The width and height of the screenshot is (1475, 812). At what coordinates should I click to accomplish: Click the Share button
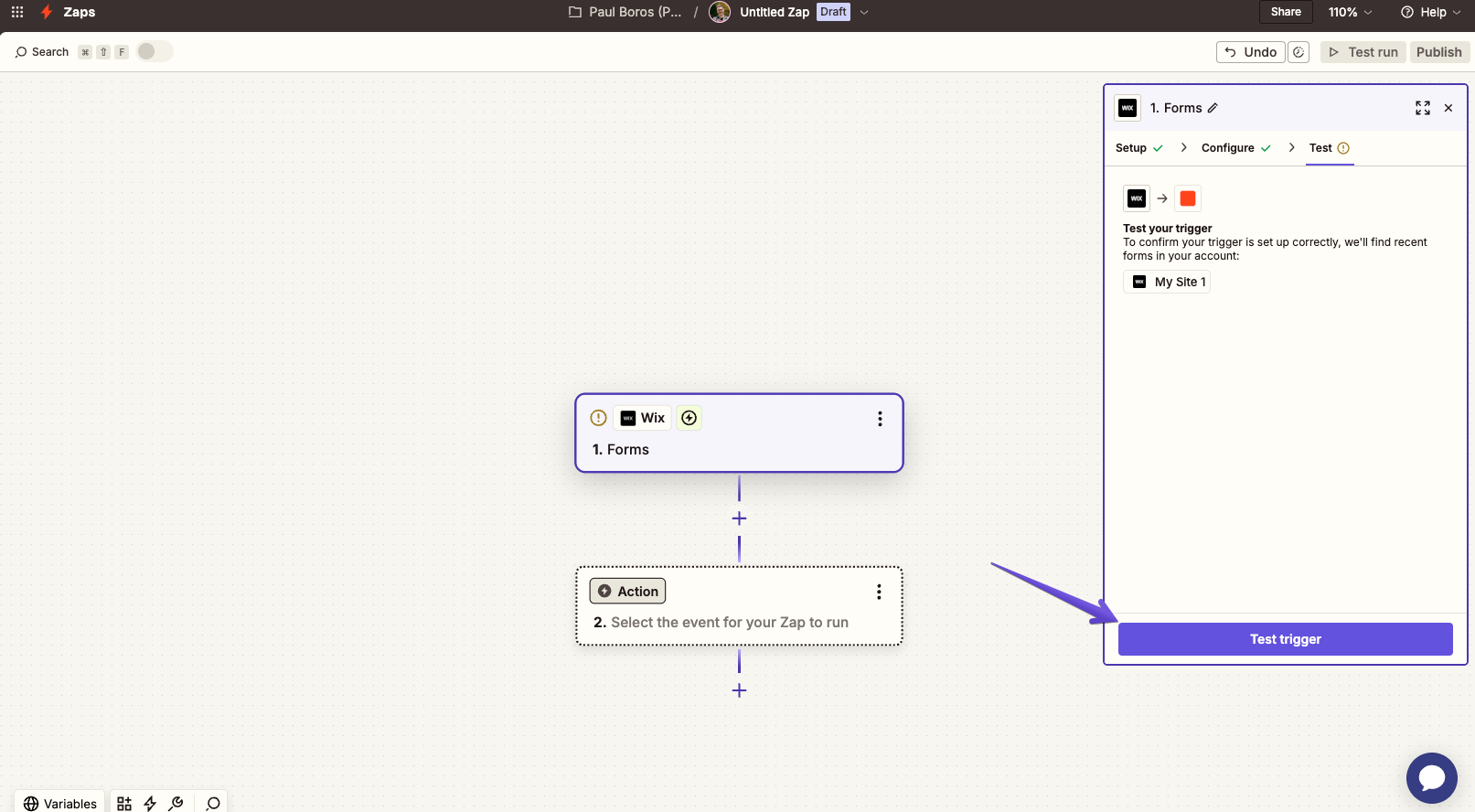pos(1286,12)
